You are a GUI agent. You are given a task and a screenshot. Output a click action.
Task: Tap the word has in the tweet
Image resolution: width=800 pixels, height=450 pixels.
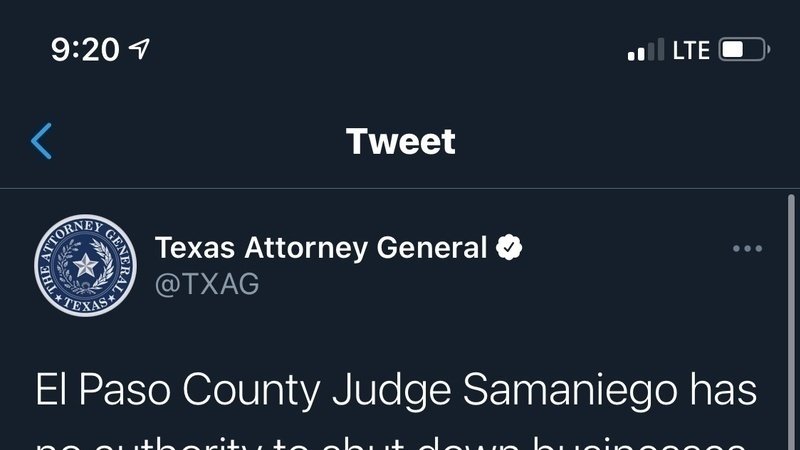(x=727, y=390)
